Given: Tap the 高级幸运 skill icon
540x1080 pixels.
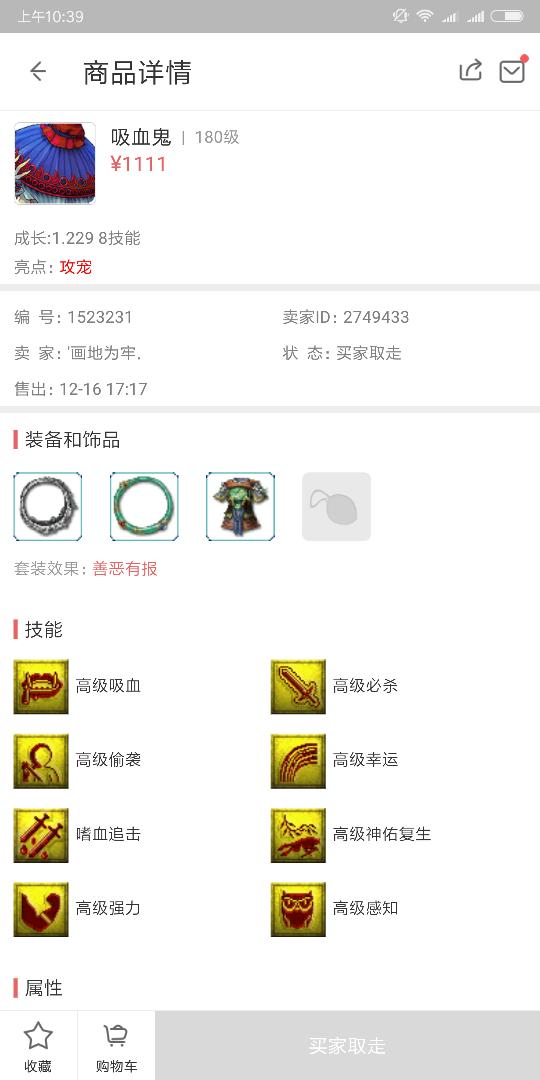Looking at the screenshot, I should pos(298,760).
